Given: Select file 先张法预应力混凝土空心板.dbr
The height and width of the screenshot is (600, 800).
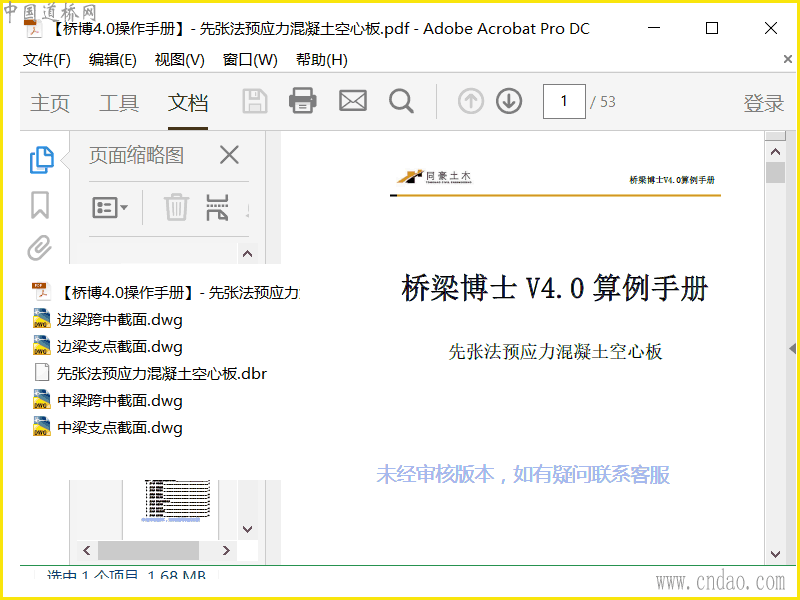Looking at the screenshot, I should point(149,373).
